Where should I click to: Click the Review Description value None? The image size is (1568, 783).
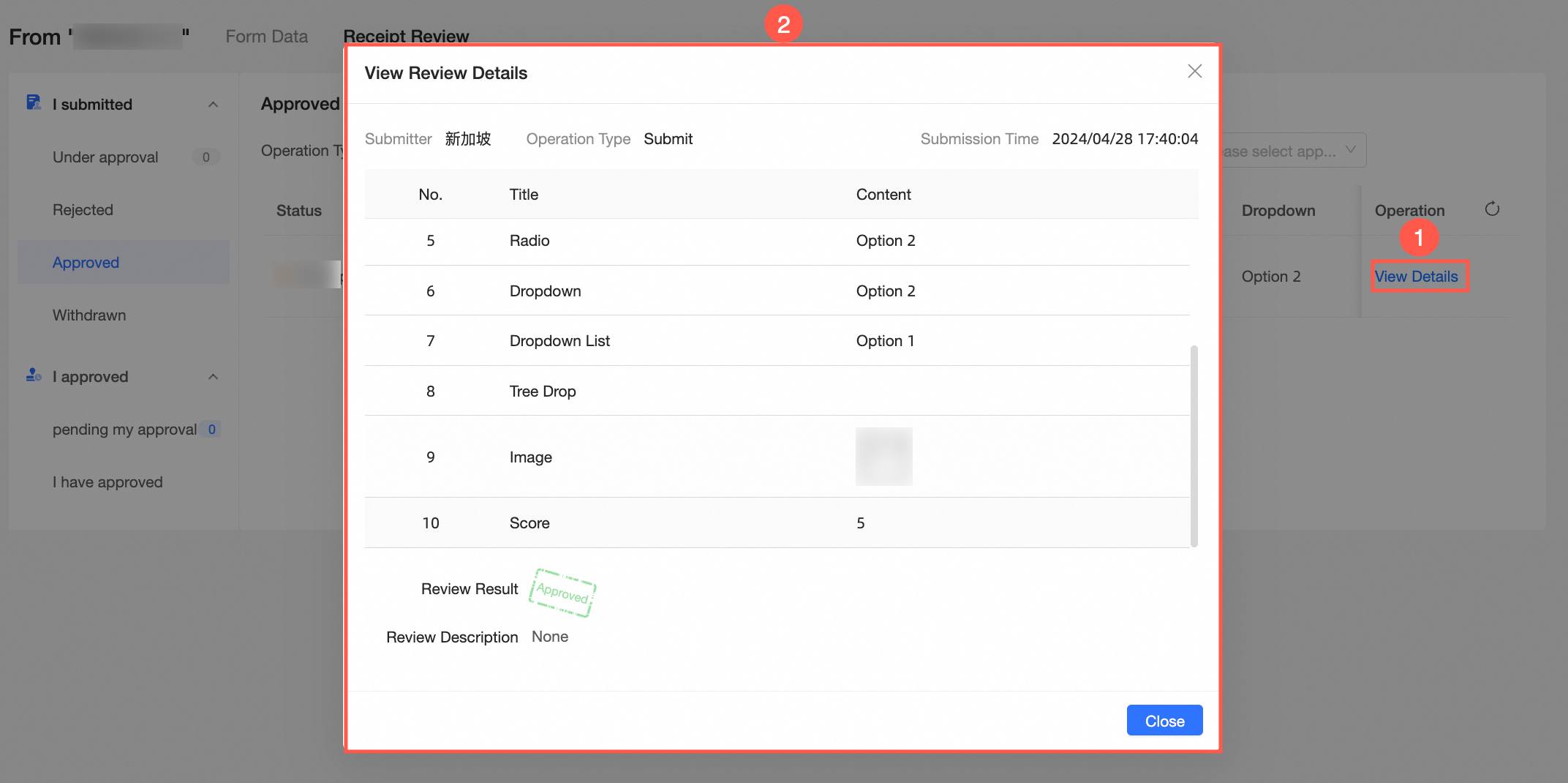(x=550, y=637)
